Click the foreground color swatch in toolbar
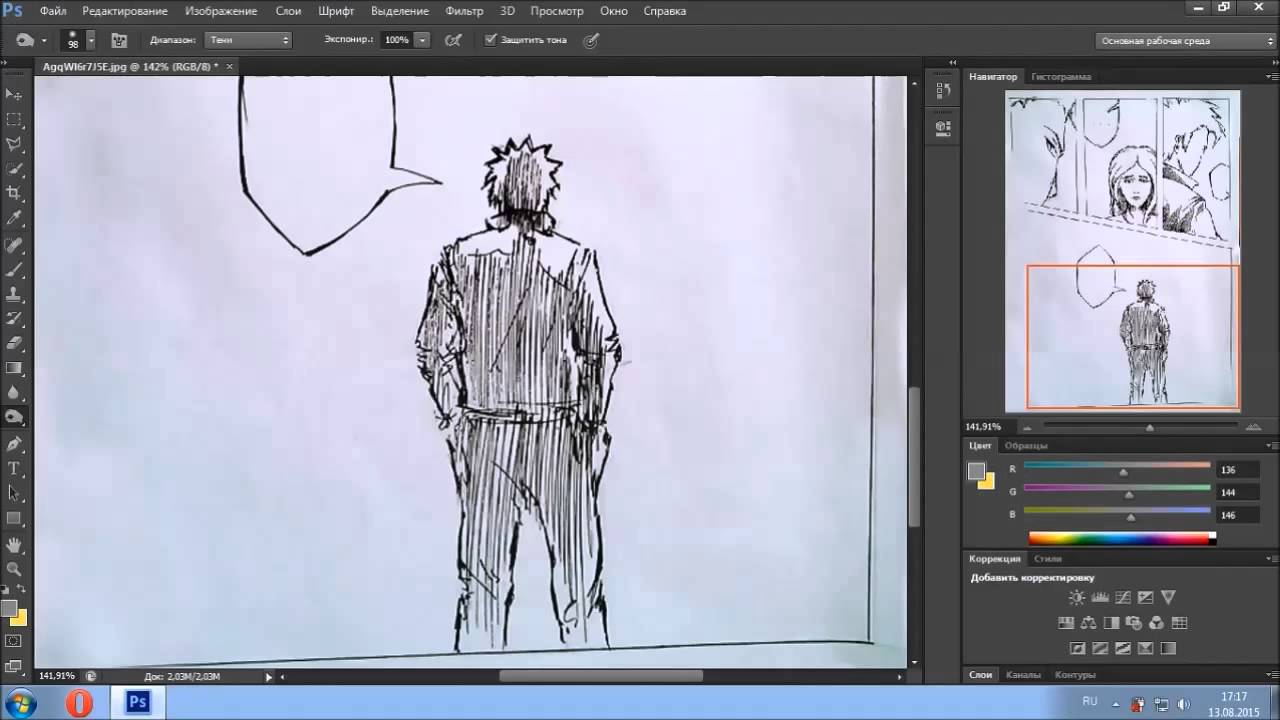This screenshot has height=720, width=1280. [x=9, y=608]
